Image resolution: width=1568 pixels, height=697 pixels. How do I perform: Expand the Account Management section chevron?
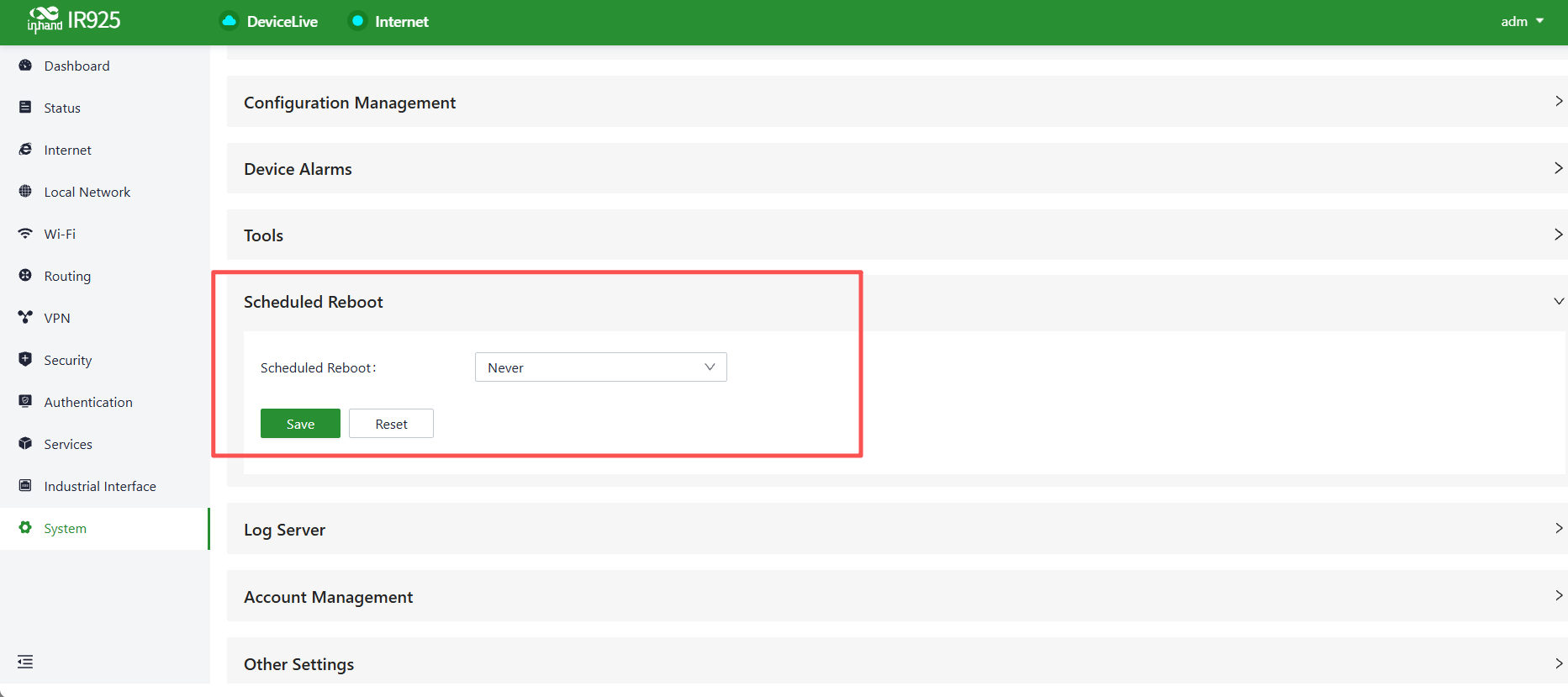coord(1559,596)
